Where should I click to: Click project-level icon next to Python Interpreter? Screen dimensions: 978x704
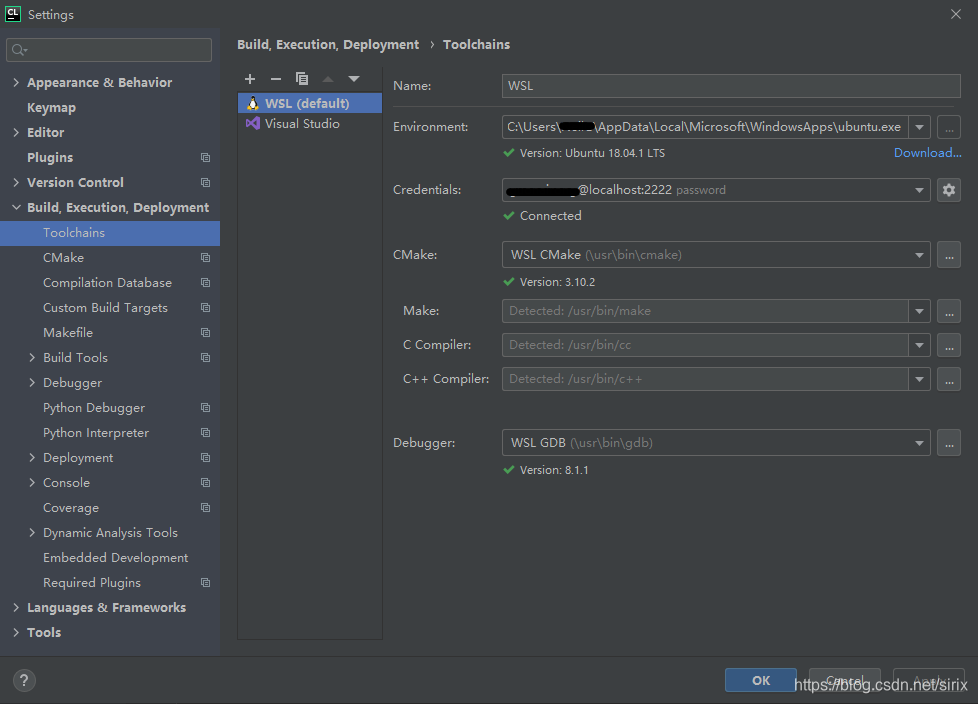[x=205, y=433]
